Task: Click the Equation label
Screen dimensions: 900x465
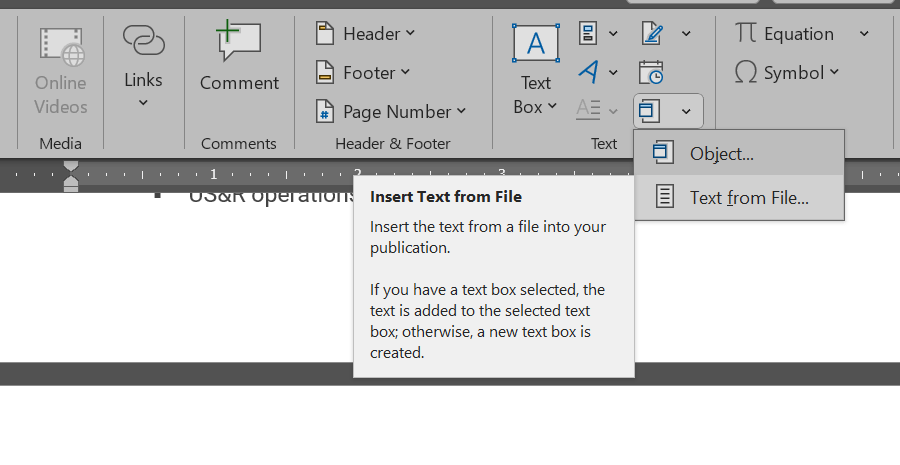Action: click(x=798, y=34)
